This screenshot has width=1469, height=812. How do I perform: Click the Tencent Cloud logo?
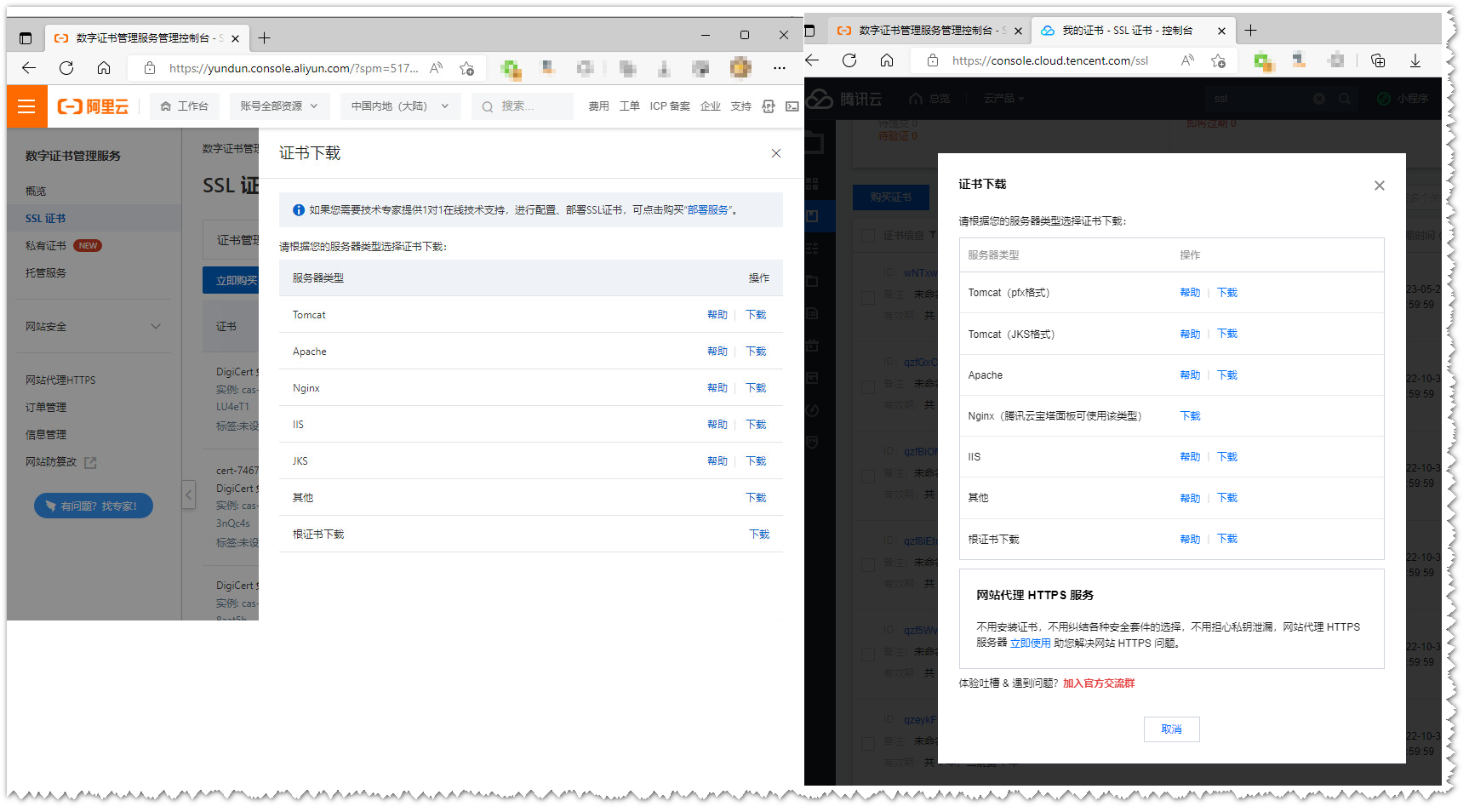(844, 99)
